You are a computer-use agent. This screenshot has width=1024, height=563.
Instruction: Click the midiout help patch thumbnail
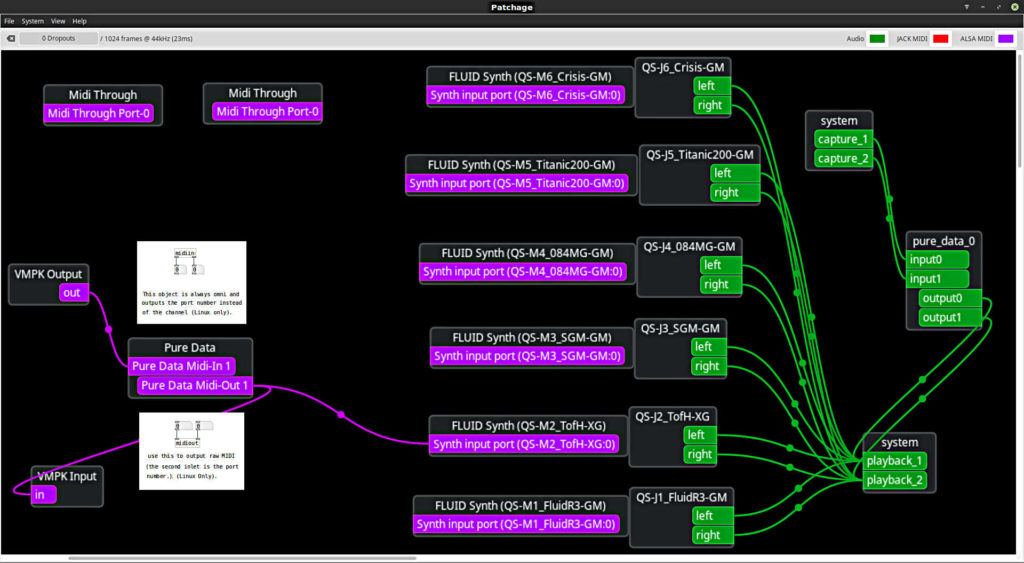(x=191, y=451)
